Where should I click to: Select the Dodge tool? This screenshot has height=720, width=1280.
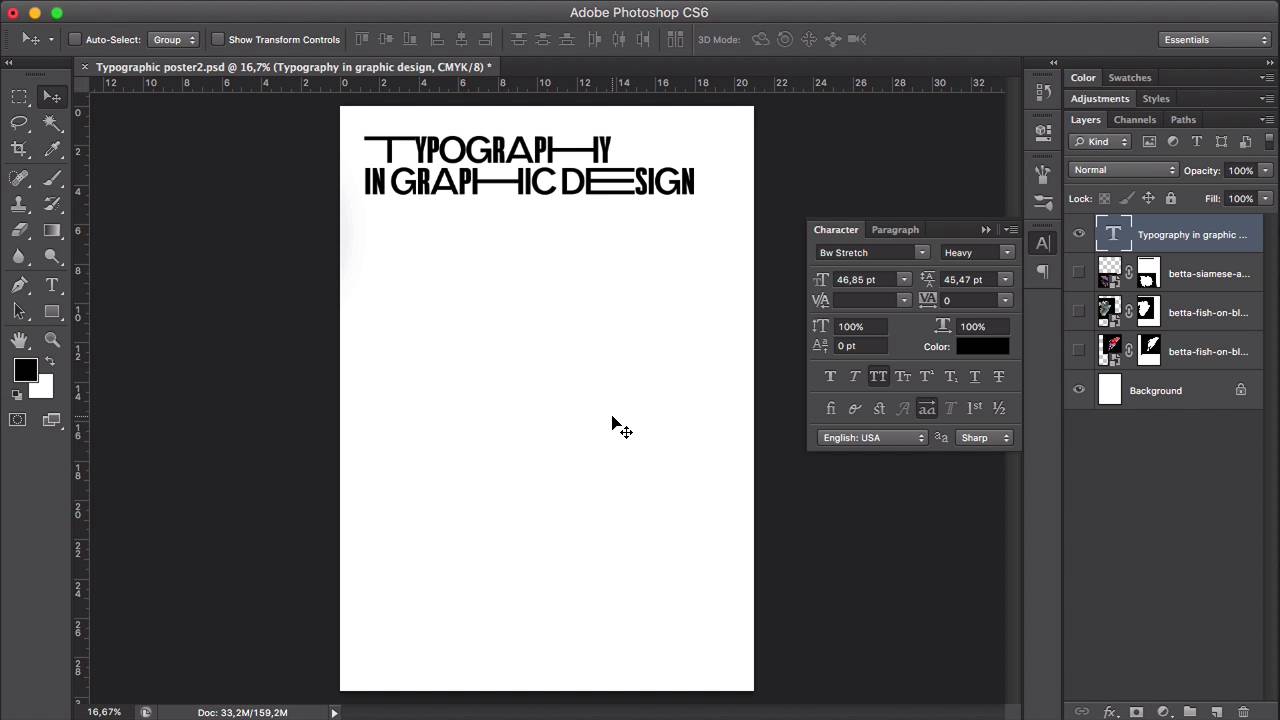click(x=52, y=256)
